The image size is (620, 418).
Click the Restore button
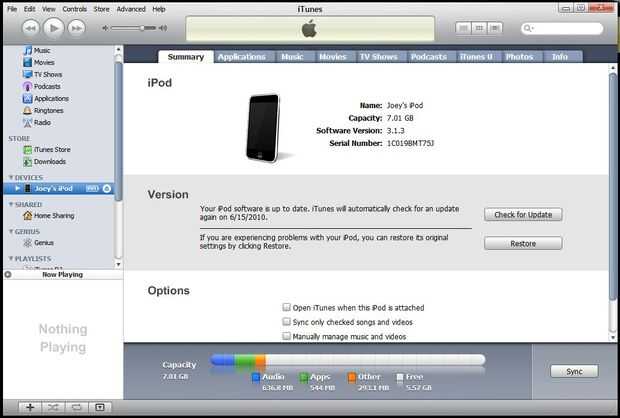coord(523,243)
